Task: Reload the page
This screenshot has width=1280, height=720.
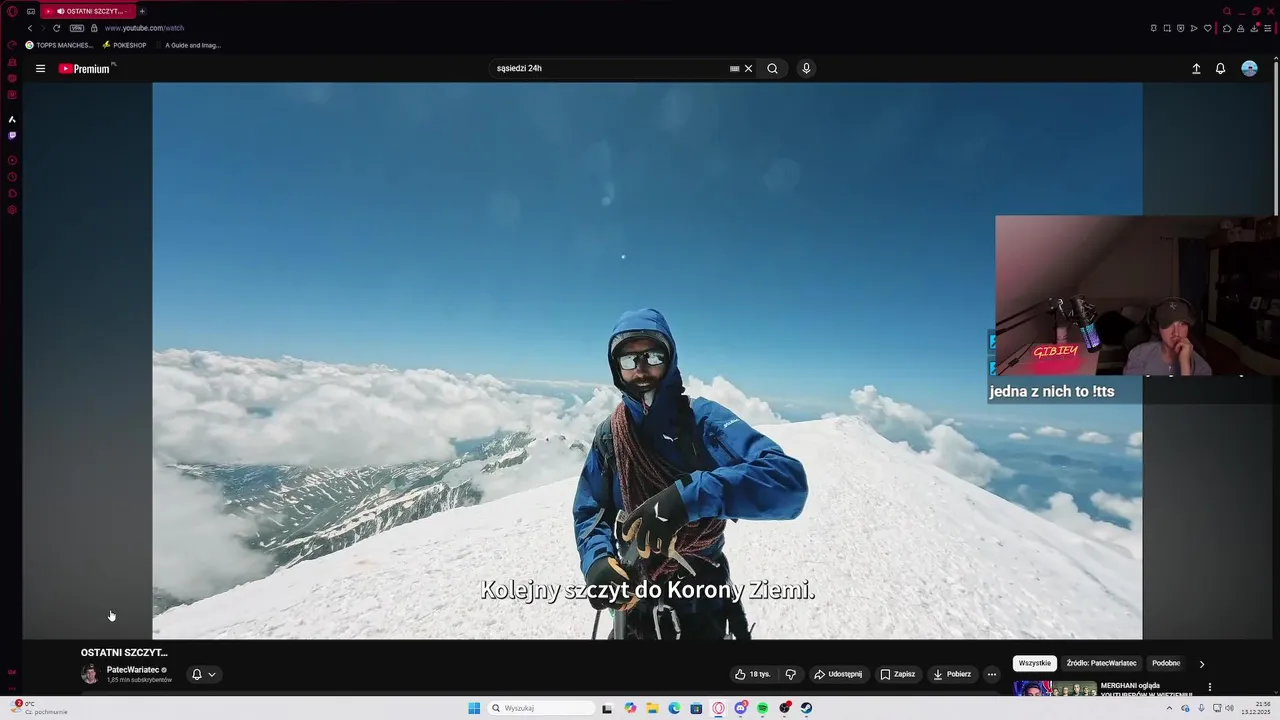Action: click(56, 28)
